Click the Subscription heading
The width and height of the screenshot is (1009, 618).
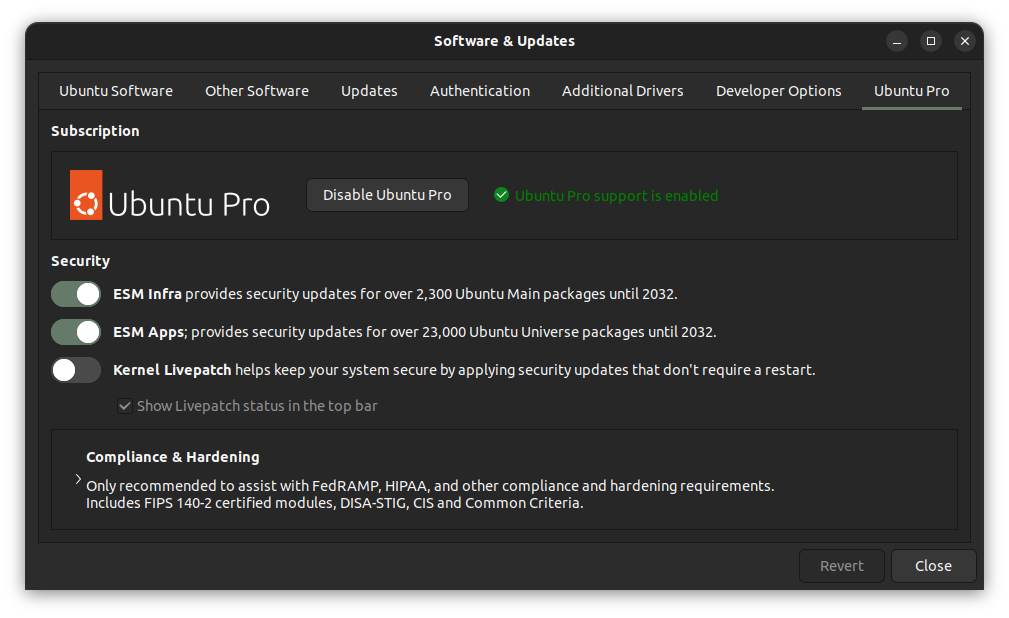[95, 131]
